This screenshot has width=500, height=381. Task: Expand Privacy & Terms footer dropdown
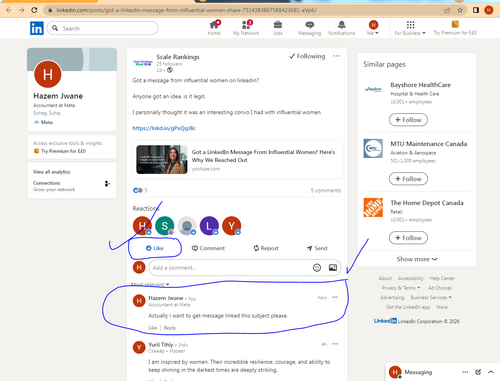pyautogui.click(x=401, y=288)
